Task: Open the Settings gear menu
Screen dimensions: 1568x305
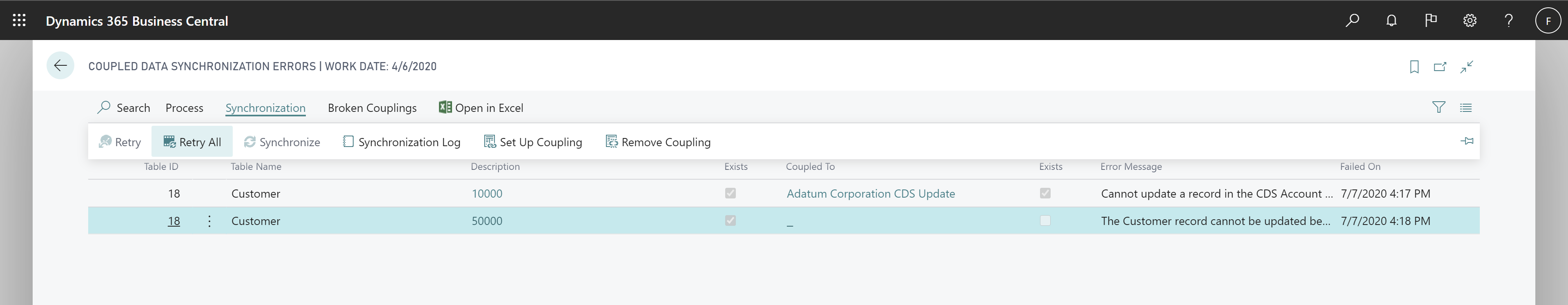Action: point(1470,20)
